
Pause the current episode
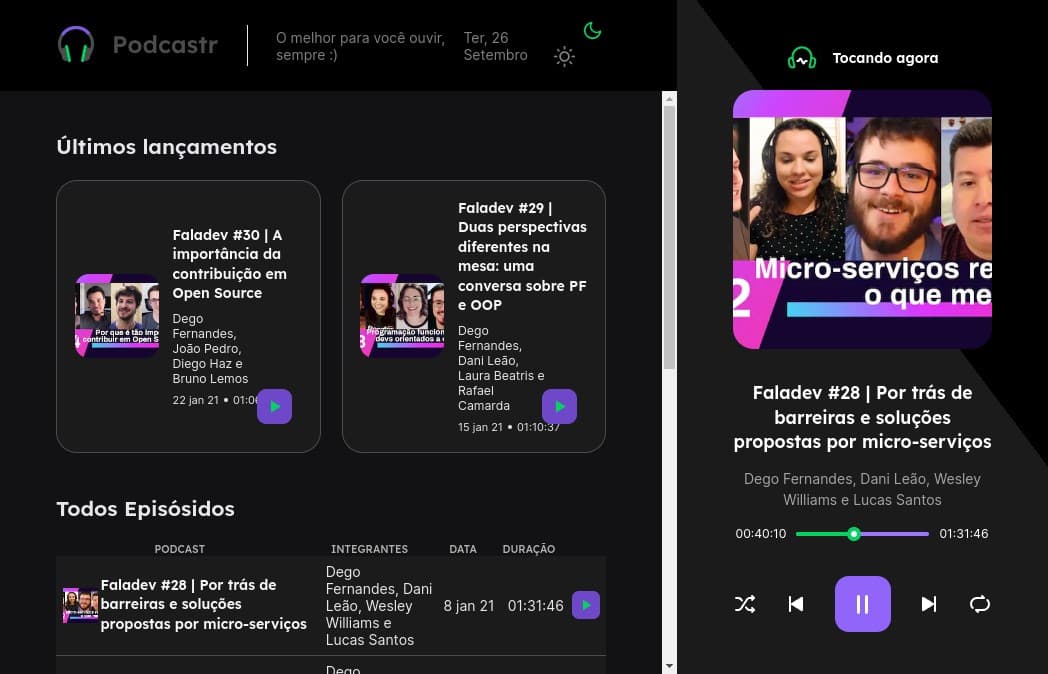[862, 604]
